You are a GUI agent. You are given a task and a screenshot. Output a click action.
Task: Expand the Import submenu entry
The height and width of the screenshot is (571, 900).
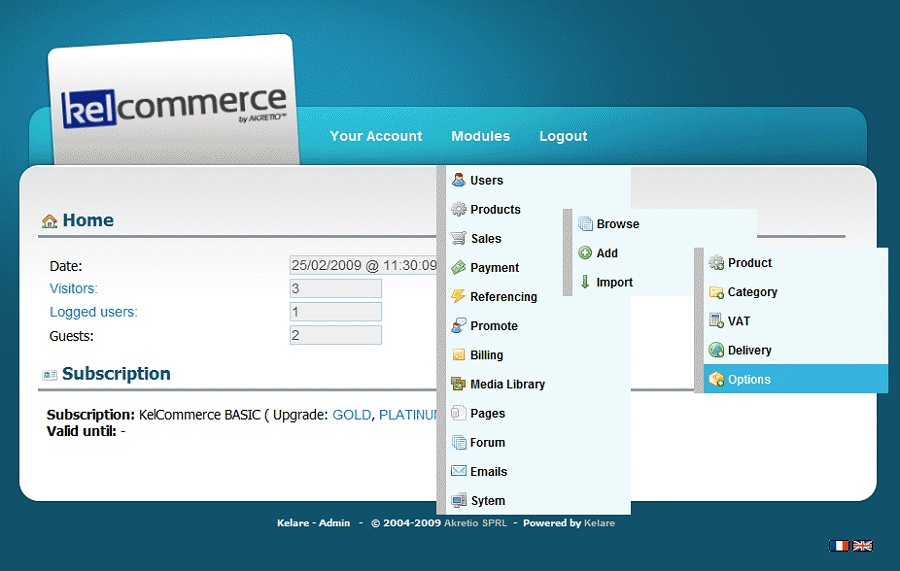(x=614, y=282)
